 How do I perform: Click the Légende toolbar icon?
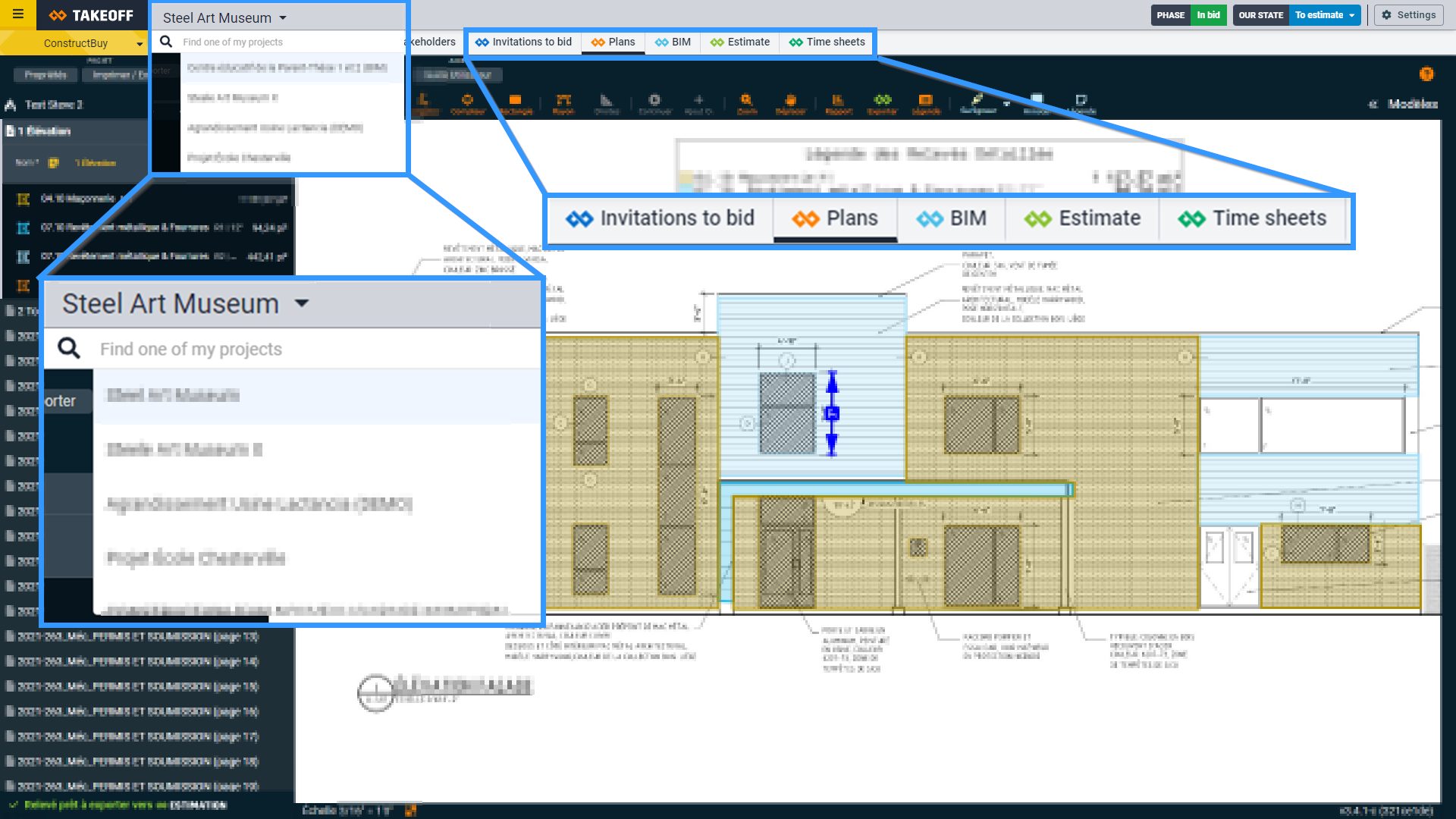point(925,101)
